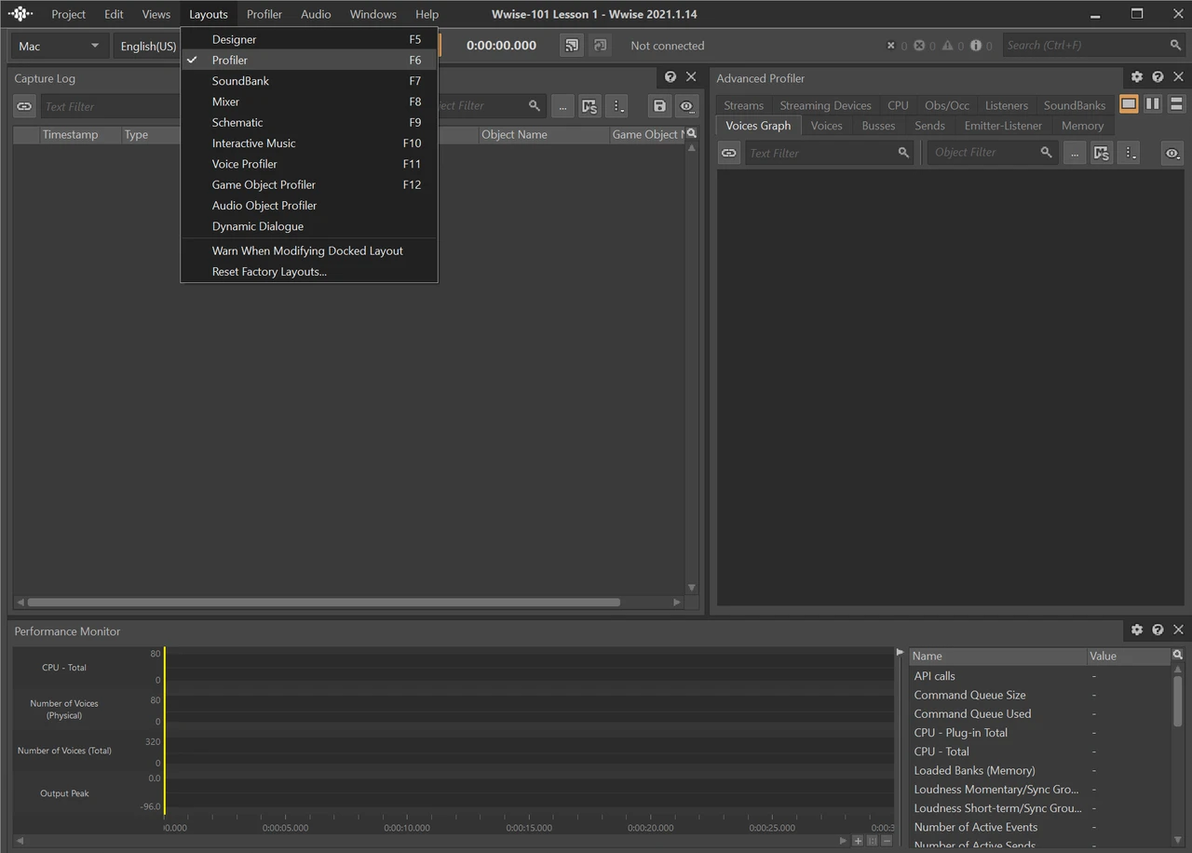
Task: Collapse Performance Monitor list with arrow expander
Action: point(900,652)
